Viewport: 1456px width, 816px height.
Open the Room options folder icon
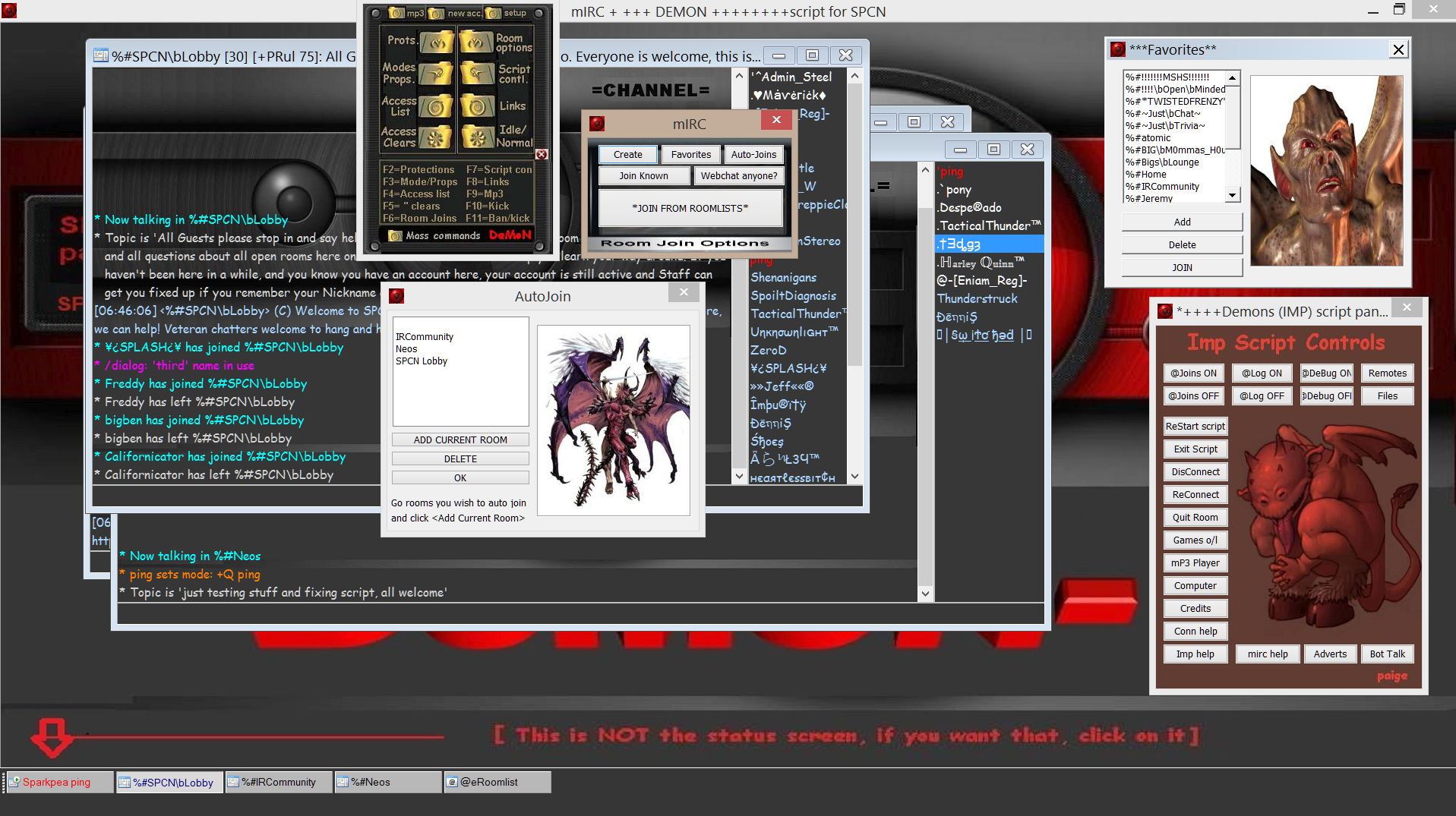pyautogui.click(x=477, y=43)
